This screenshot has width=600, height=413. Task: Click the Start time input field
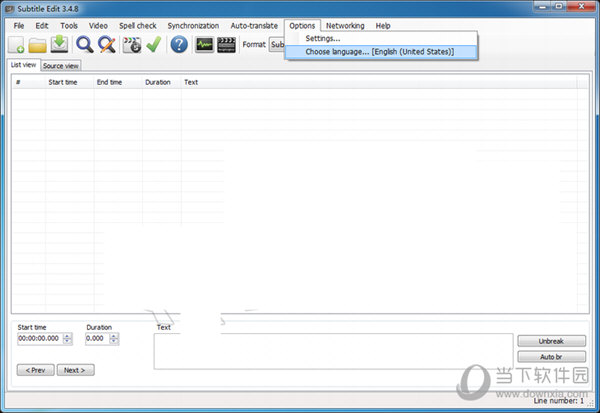[40, 338]
